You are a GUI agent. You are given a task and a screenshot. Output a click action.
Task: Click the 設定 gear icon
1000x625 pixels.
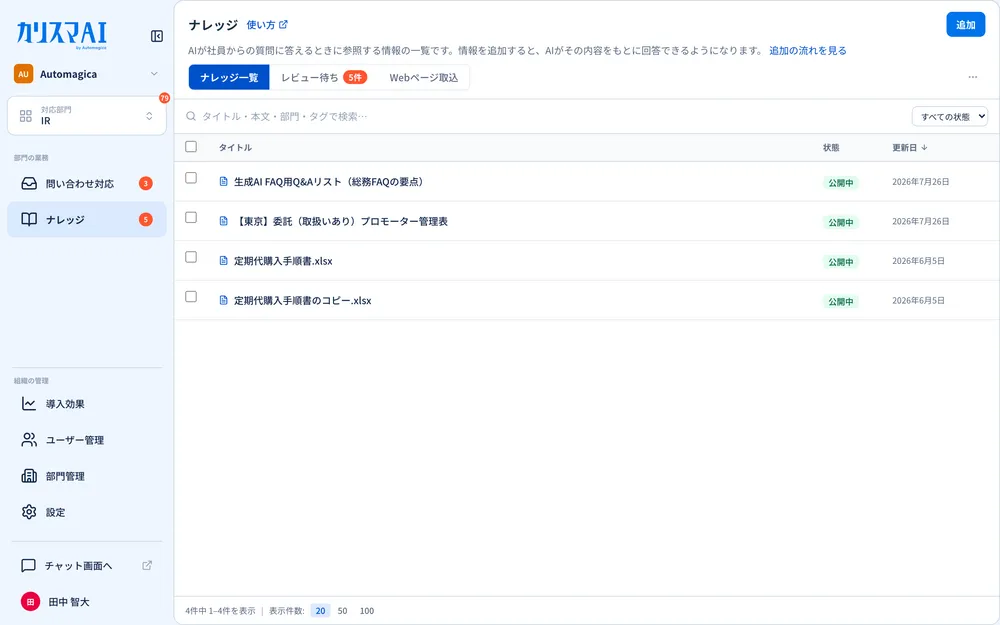pos(29,511)
